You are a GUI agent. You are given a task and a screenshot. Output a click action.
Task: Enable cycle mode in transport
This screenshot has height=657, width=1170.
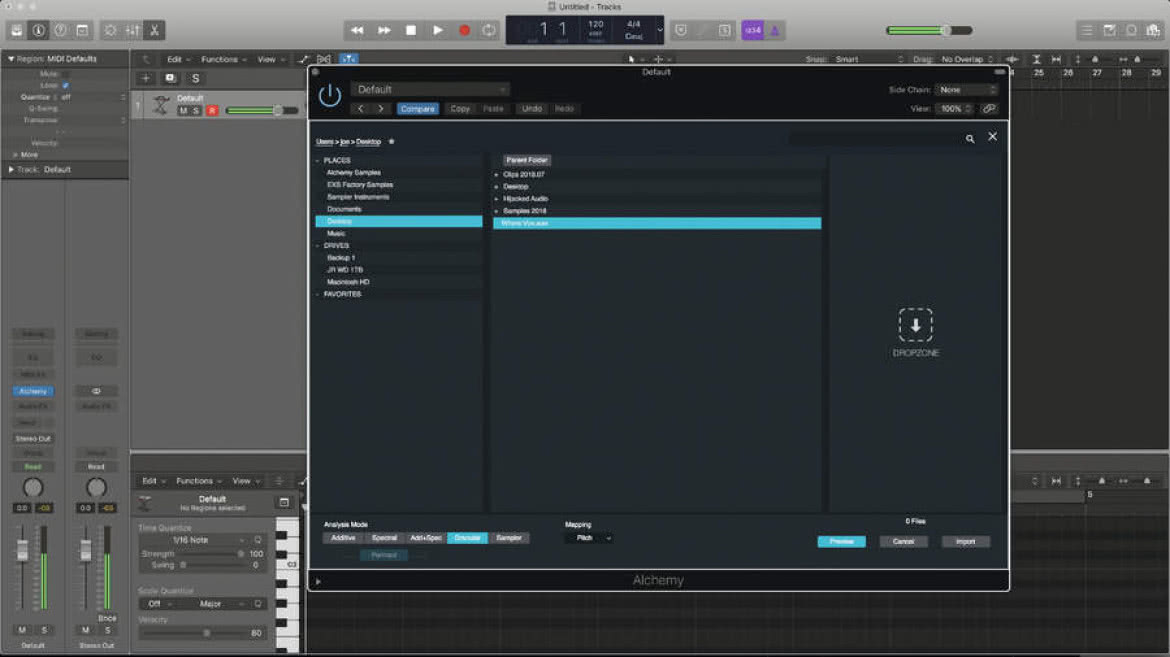(489, 31)
